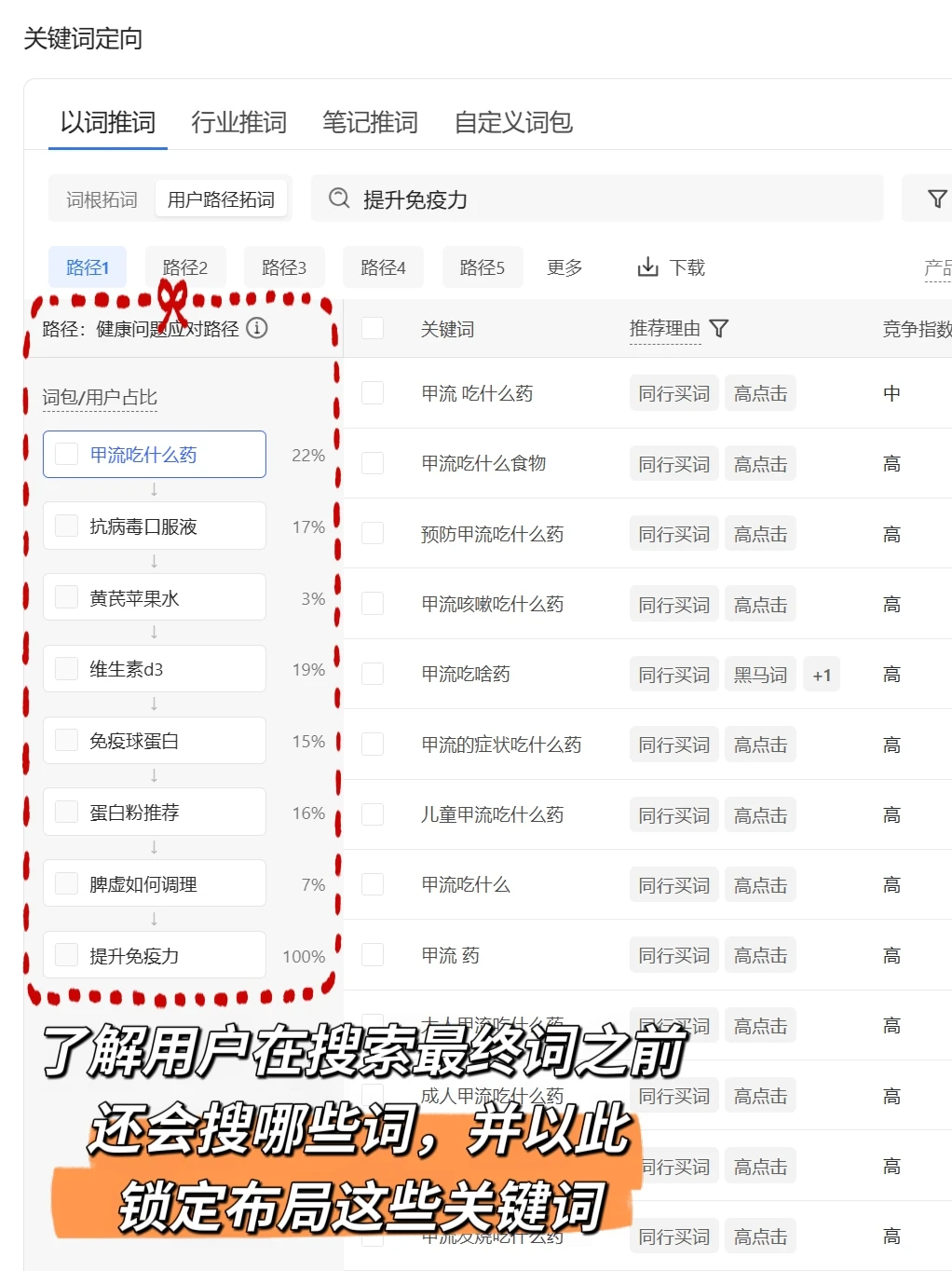Switch to the 自定义词包 tab
Image resolution: width=952 pixels, height=1271 pixels.
pyautogui.click(x=514, y=122)
